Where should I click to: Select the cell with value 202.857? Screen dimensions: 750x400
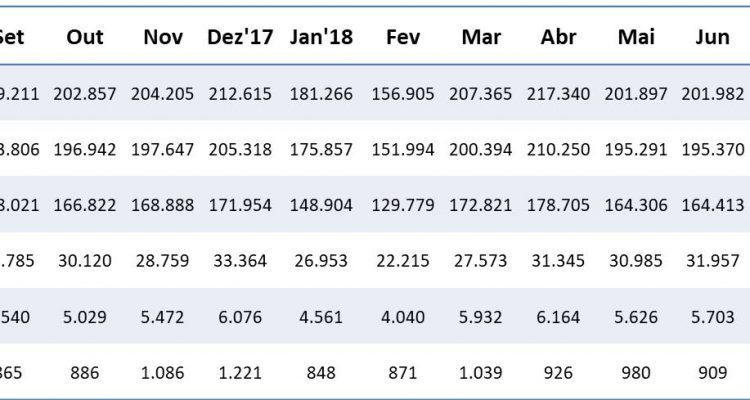pos(85,93)
